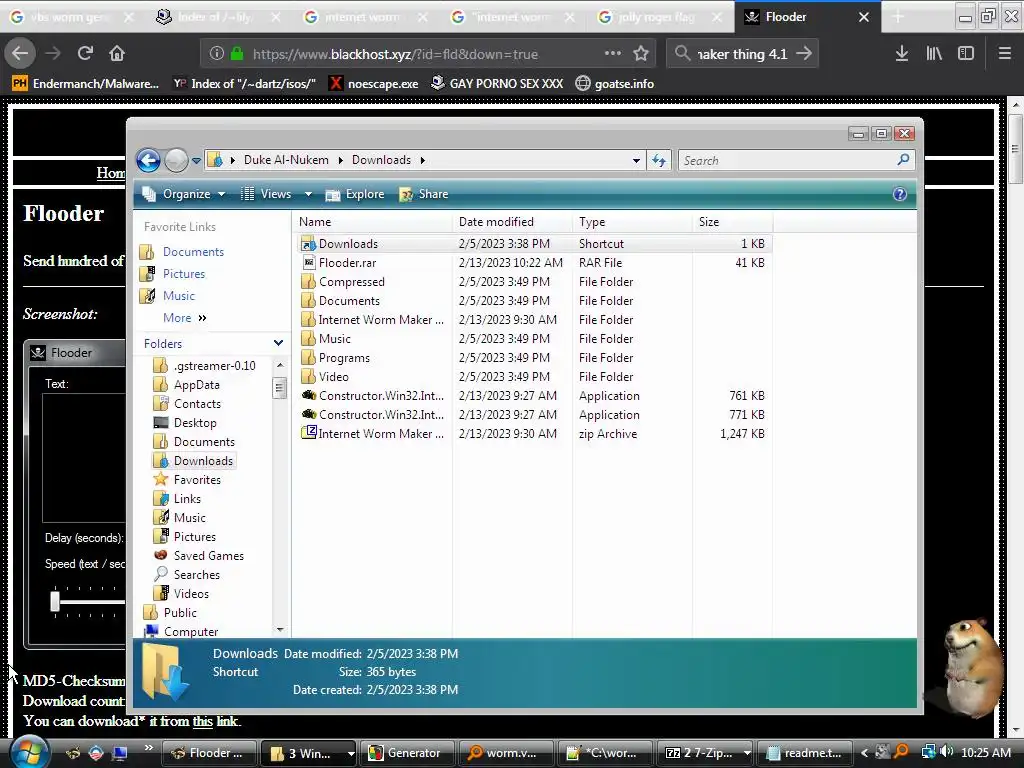Sort by the Size column header
This screenshot has height=768, width=1024.
point(732,222)
